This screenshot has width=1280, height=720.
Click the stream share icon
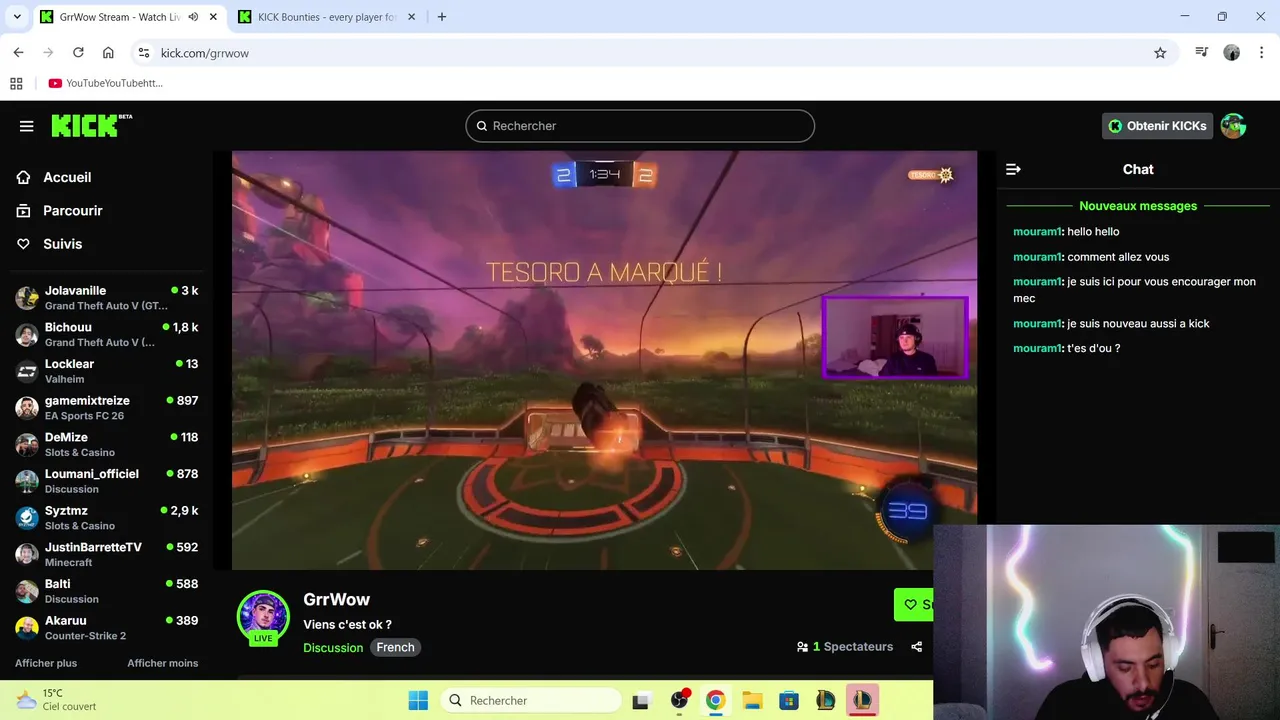[x=916, y=647]
